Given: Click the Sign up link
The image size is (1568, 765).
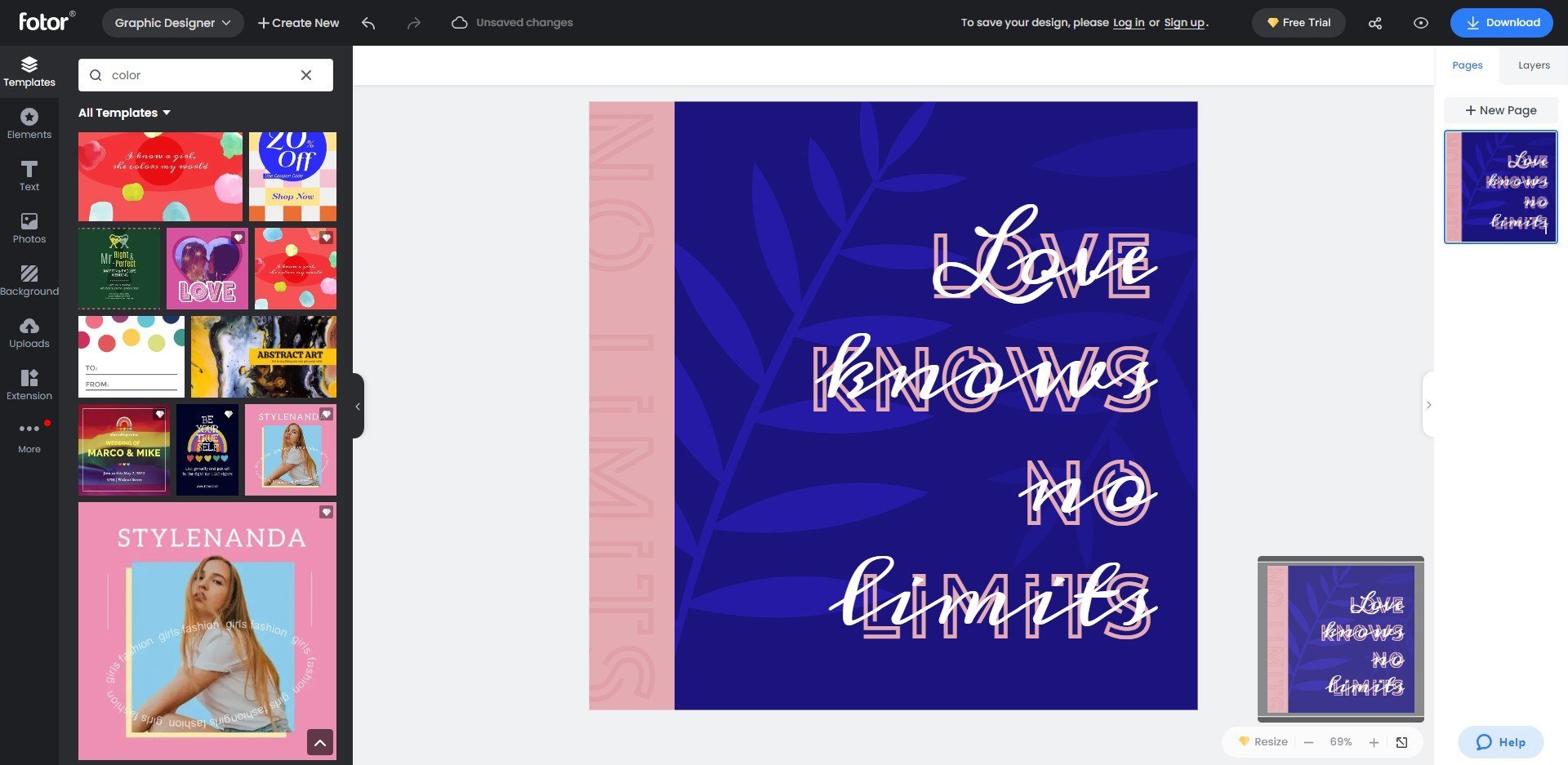Looking at the screenshot, I should [x=1184, y=23].
